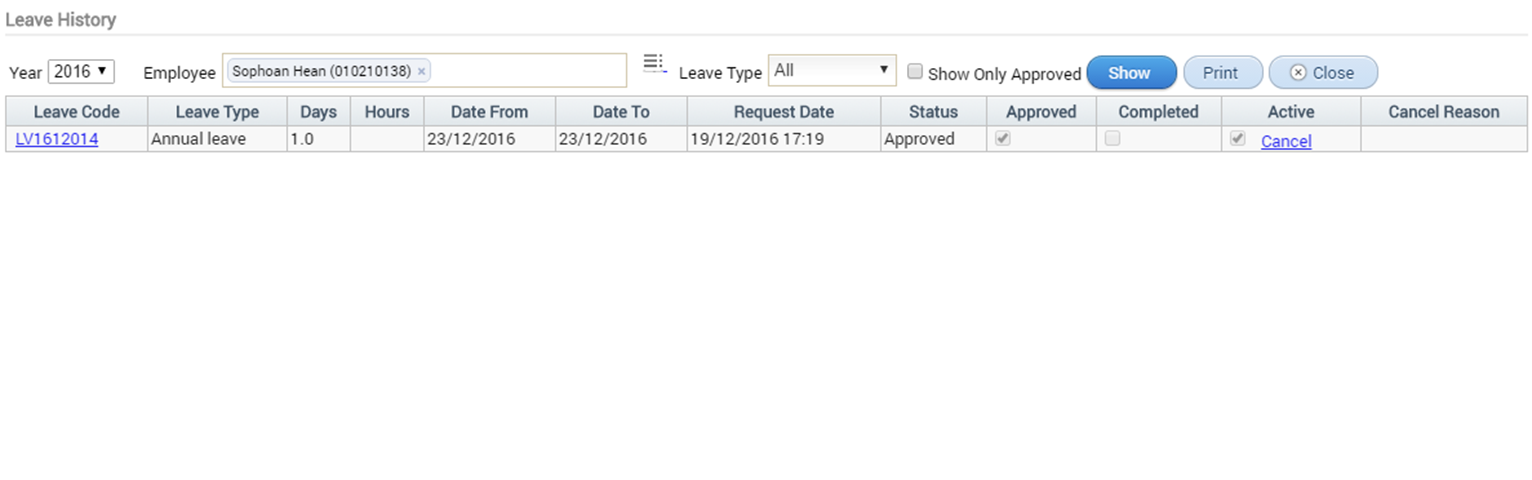
Task: Cancel the annual leave request link
Action: 1286,142
